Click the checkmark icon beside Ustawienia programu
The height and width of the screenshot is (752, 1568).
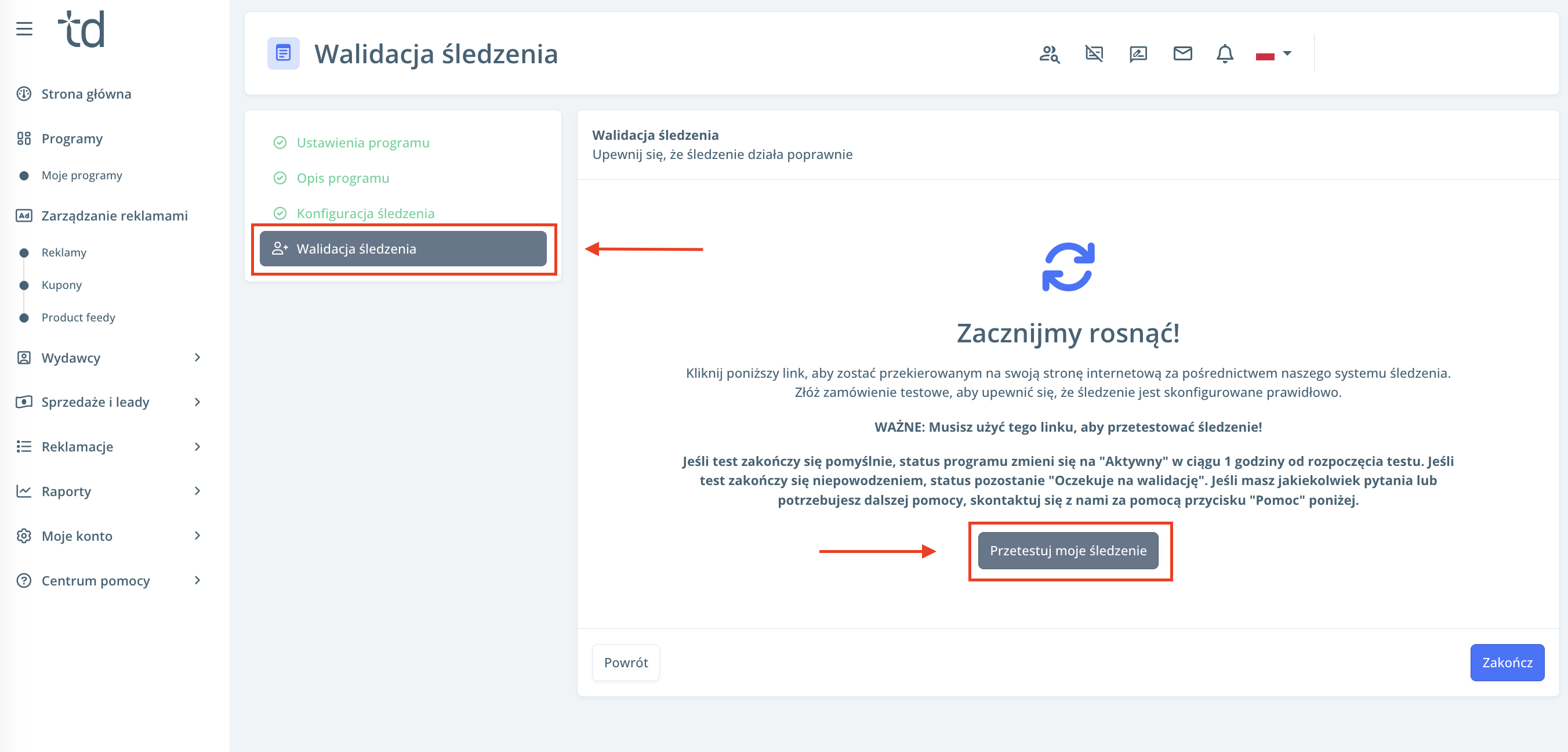[280, 143]
